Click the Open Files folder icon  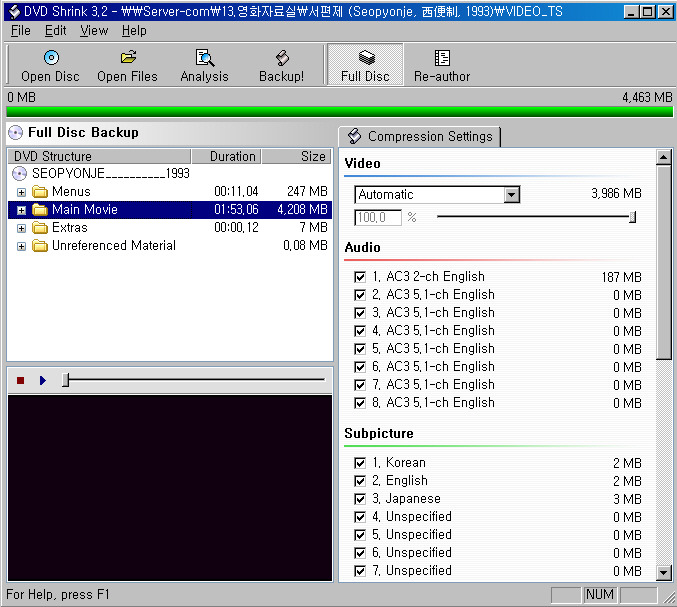128,59
